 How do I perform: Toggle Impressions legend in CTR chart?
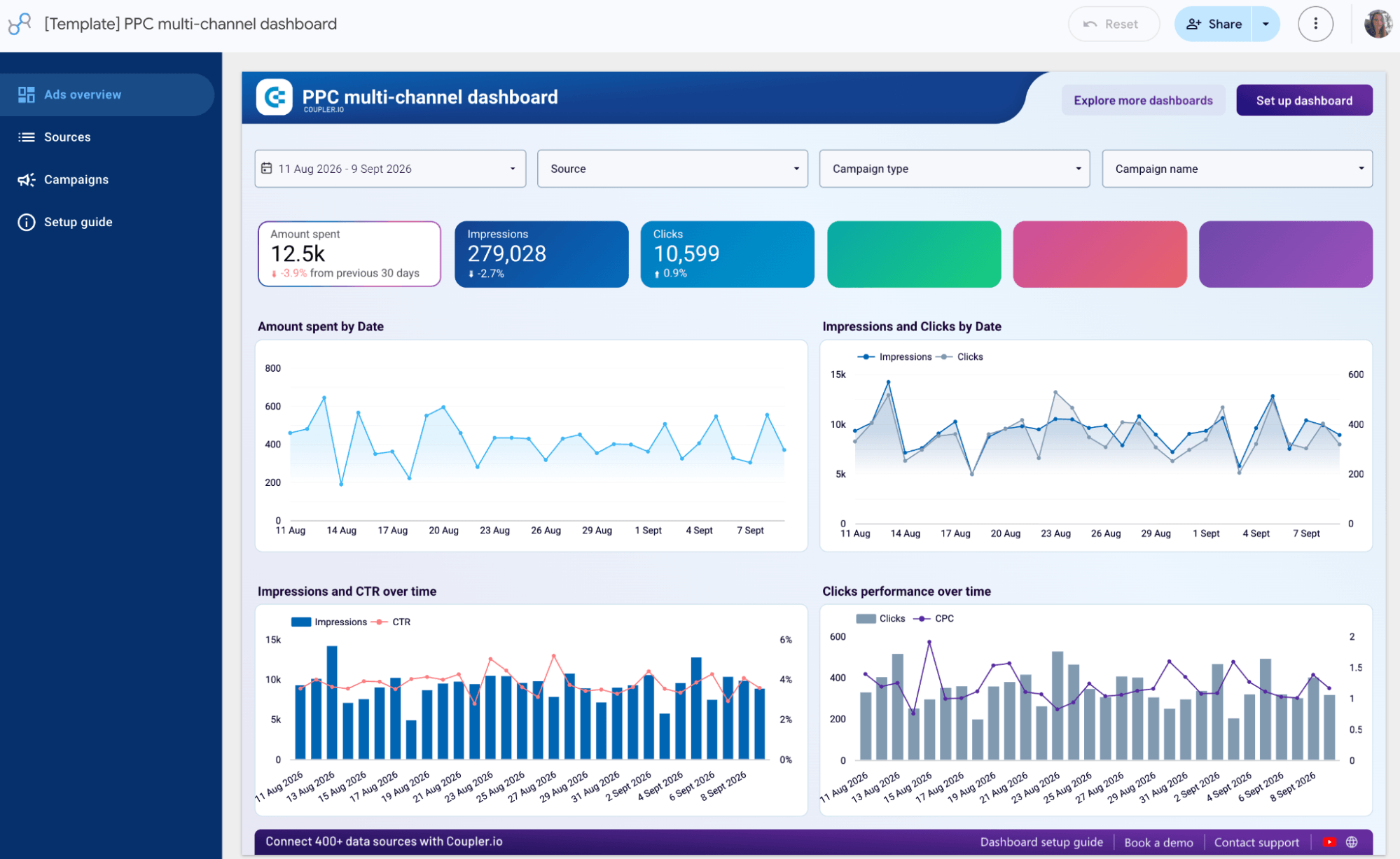click(329, 622)
